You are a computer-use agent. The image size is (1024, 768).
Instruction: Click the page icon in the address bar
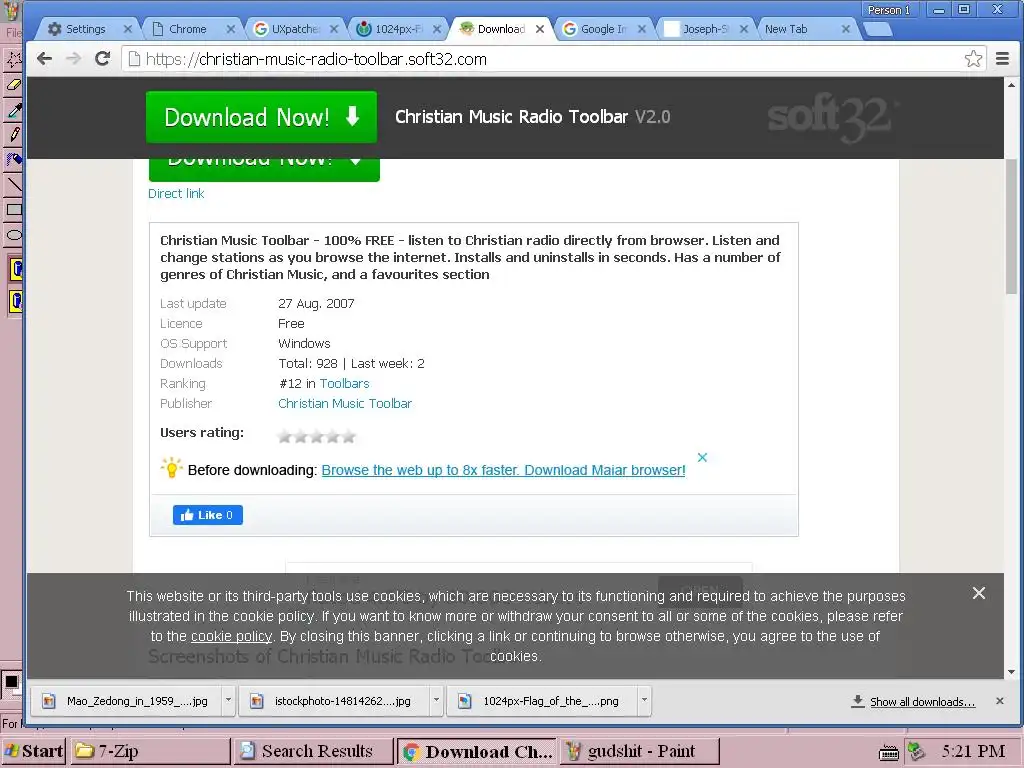click(x=134, y=59)
